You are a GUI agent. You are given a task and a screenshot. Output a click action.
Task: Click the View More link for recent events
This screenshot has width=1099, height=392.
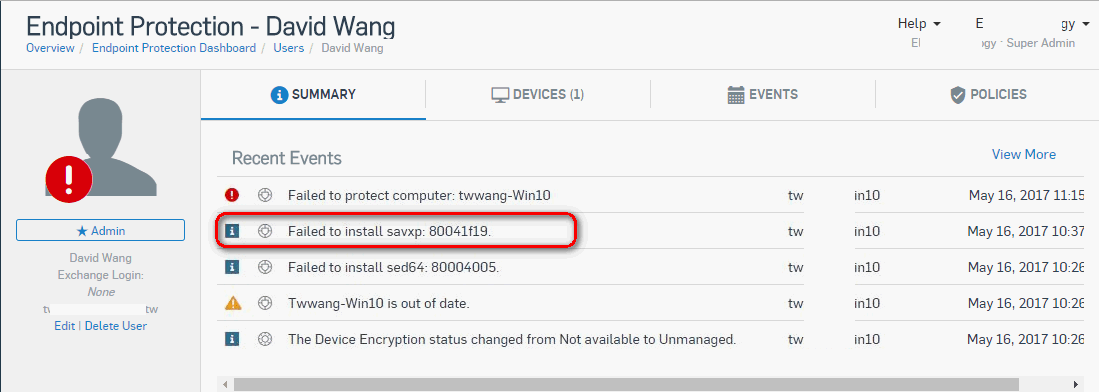[1023, 154]
